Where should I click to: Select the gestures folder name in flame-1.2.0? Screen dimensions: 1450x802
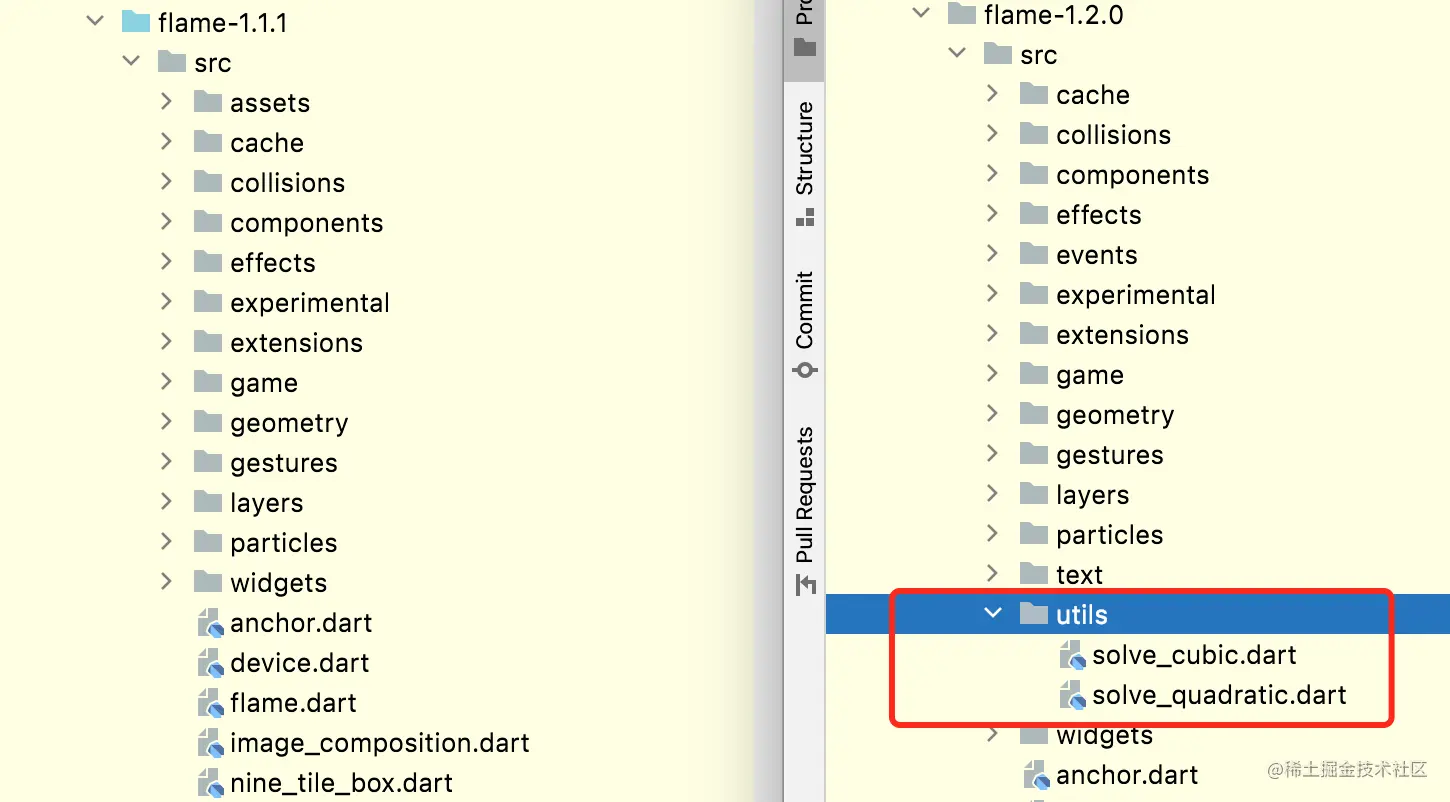(x=1110, y=456)
